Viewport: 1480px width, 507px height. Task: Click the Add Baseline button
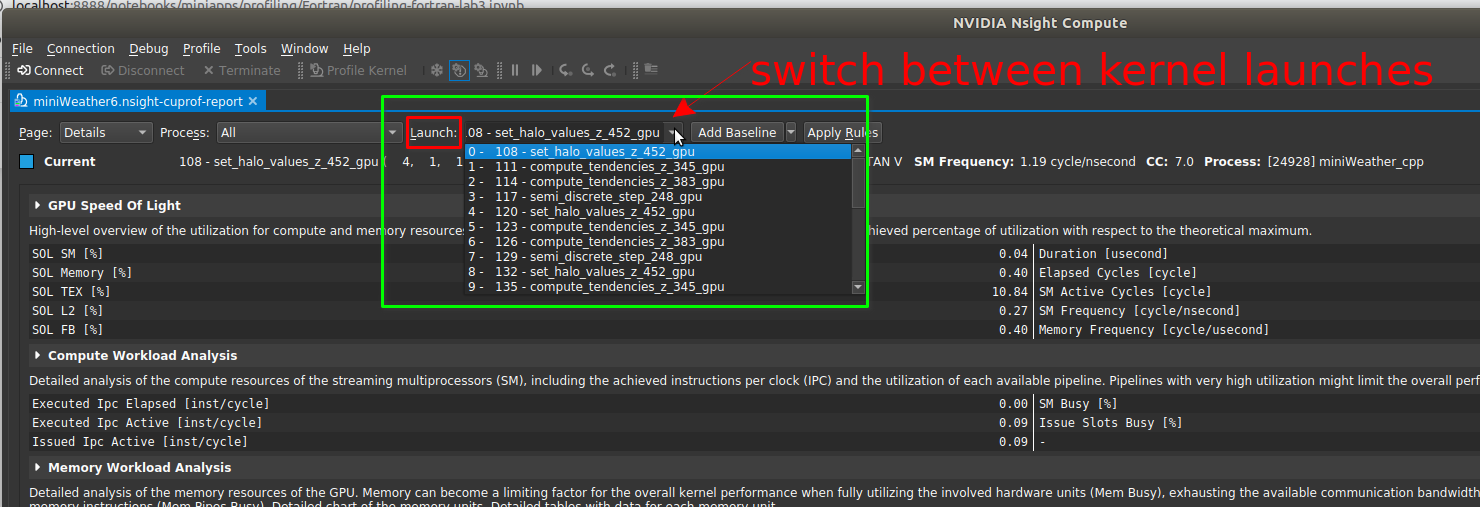pyautogui.click(x=736, y=132)
